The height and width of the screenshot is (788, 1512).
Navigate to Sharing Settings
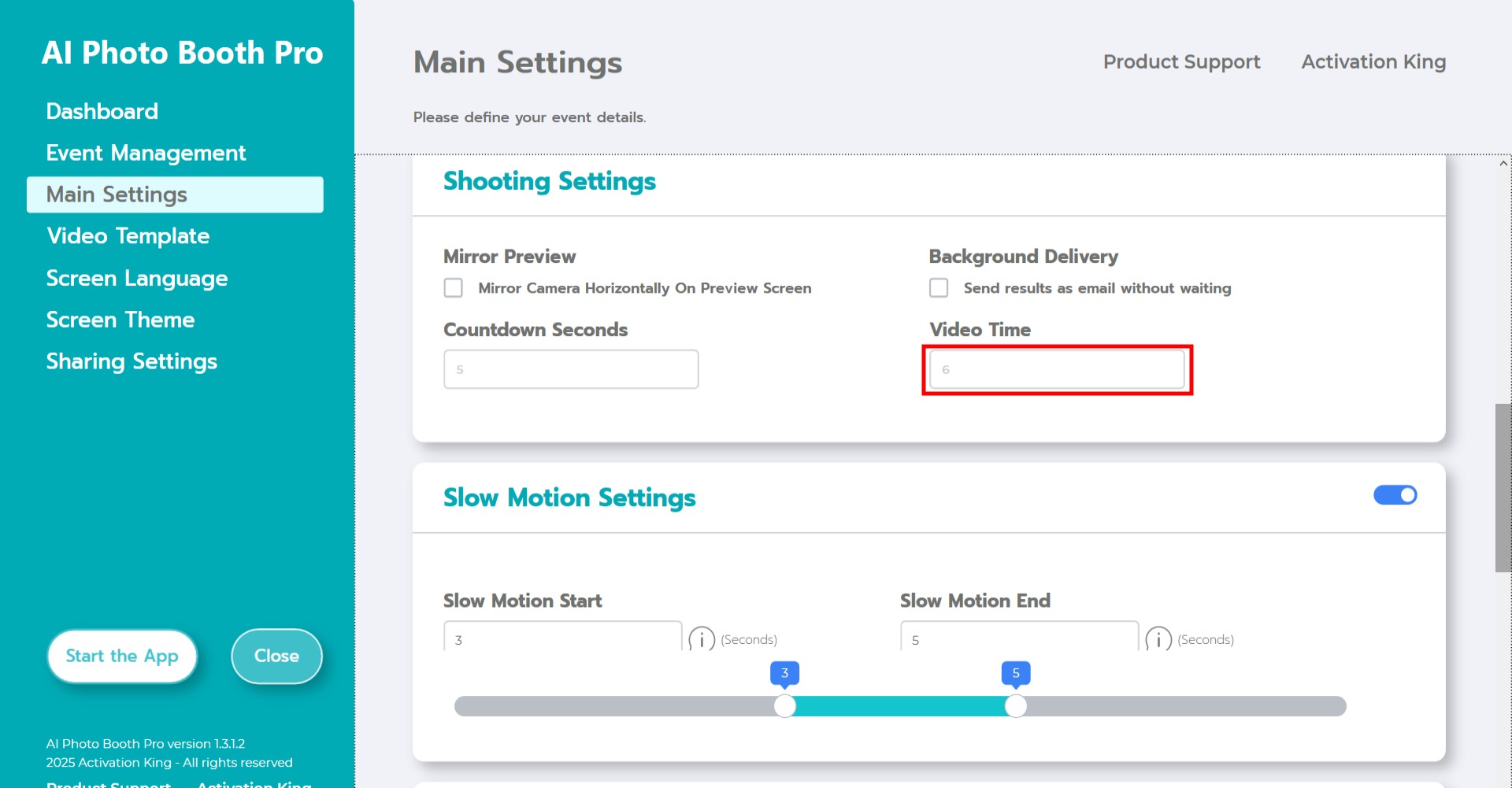click(132, 361)
